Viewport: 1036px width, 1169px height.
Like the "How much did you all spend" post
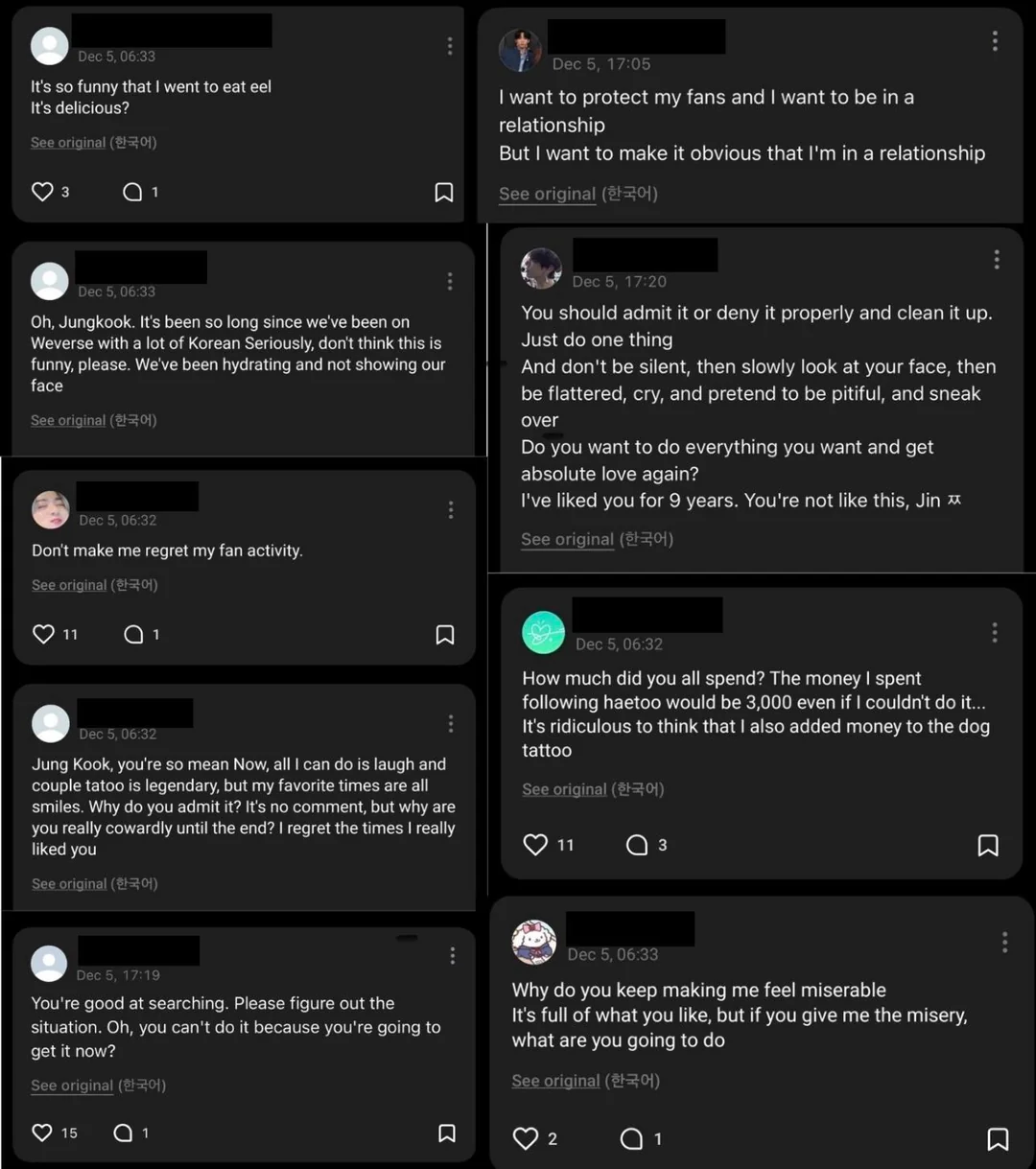(x=535, y=845)
